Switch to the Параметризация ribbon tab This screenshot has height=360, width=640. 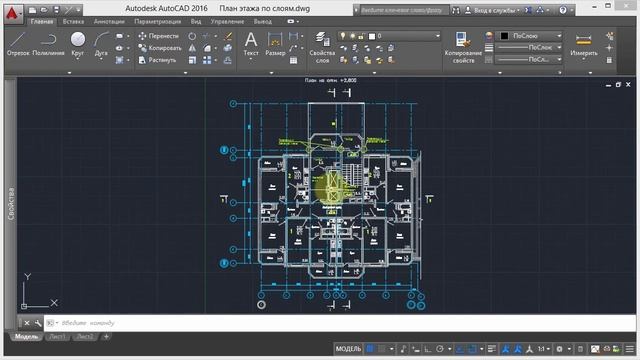click(158, 21)
